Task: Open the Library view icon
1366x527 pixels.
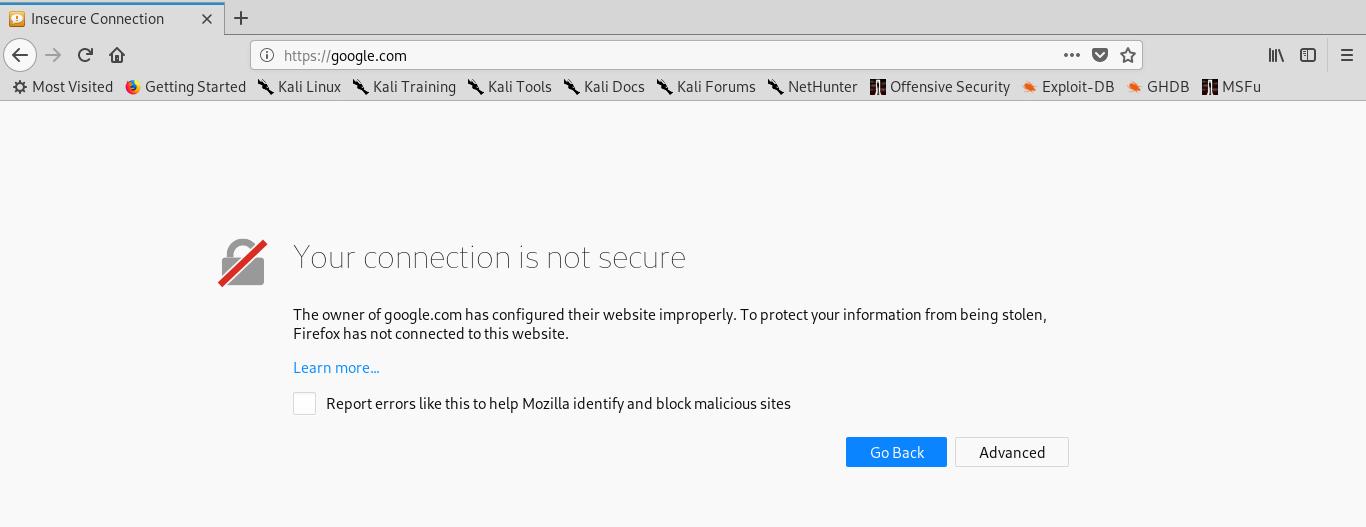Action: (x=1276, y=55)
